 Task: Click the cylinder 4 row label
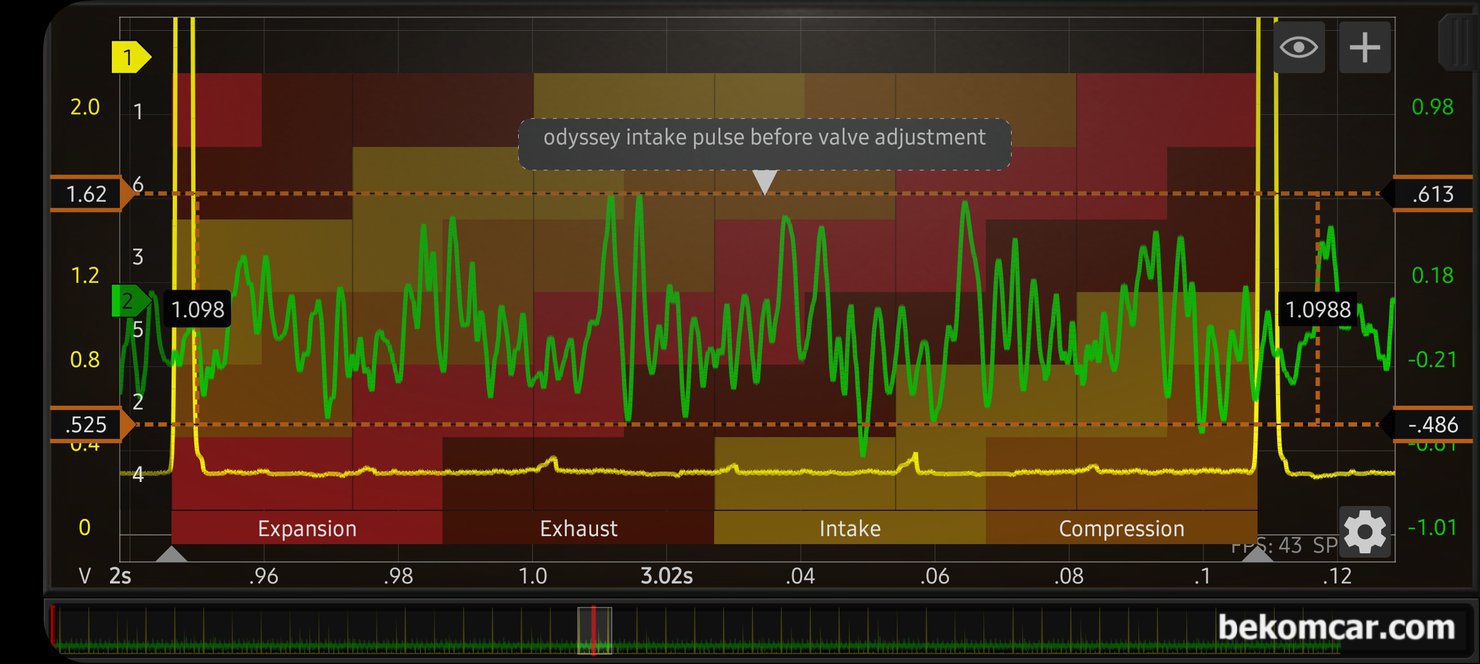[138, 474]
